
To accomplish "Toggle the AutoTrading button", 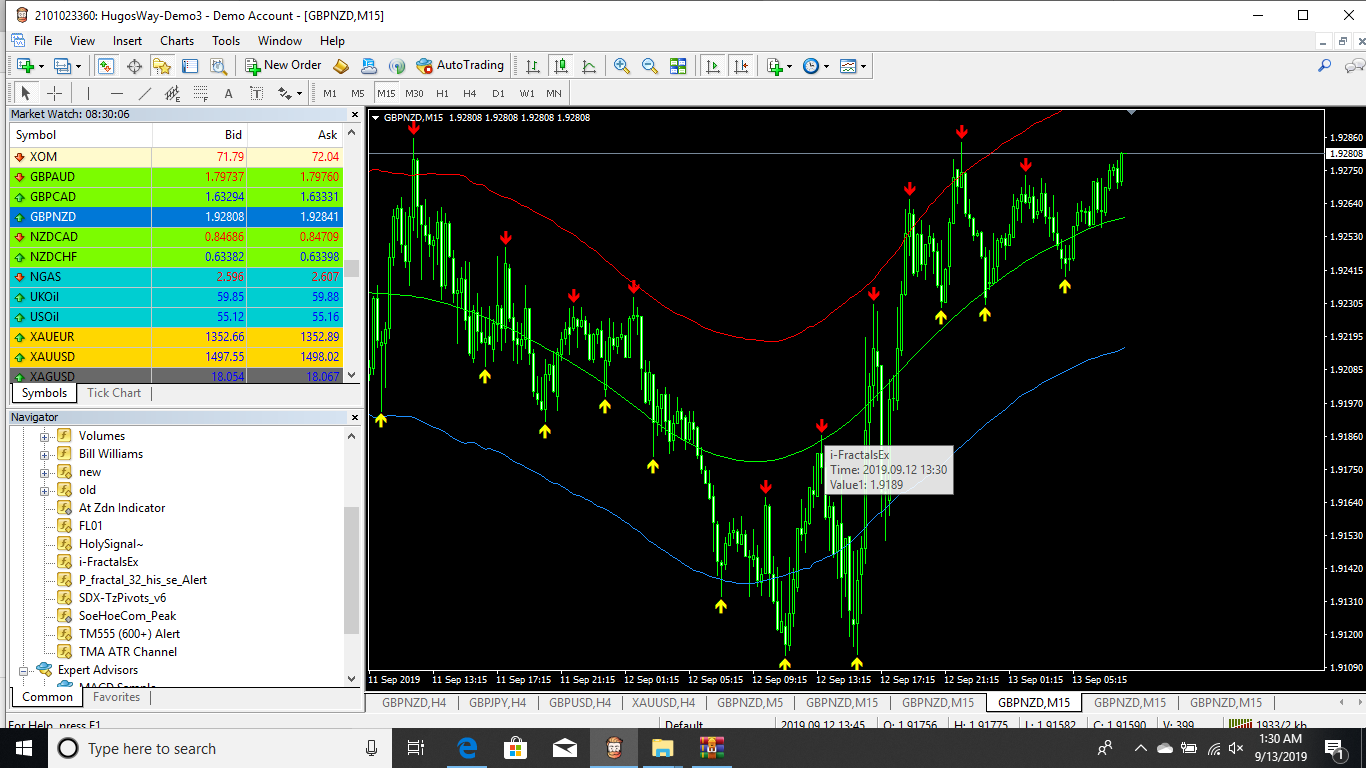I will click(x=460, y=65).
